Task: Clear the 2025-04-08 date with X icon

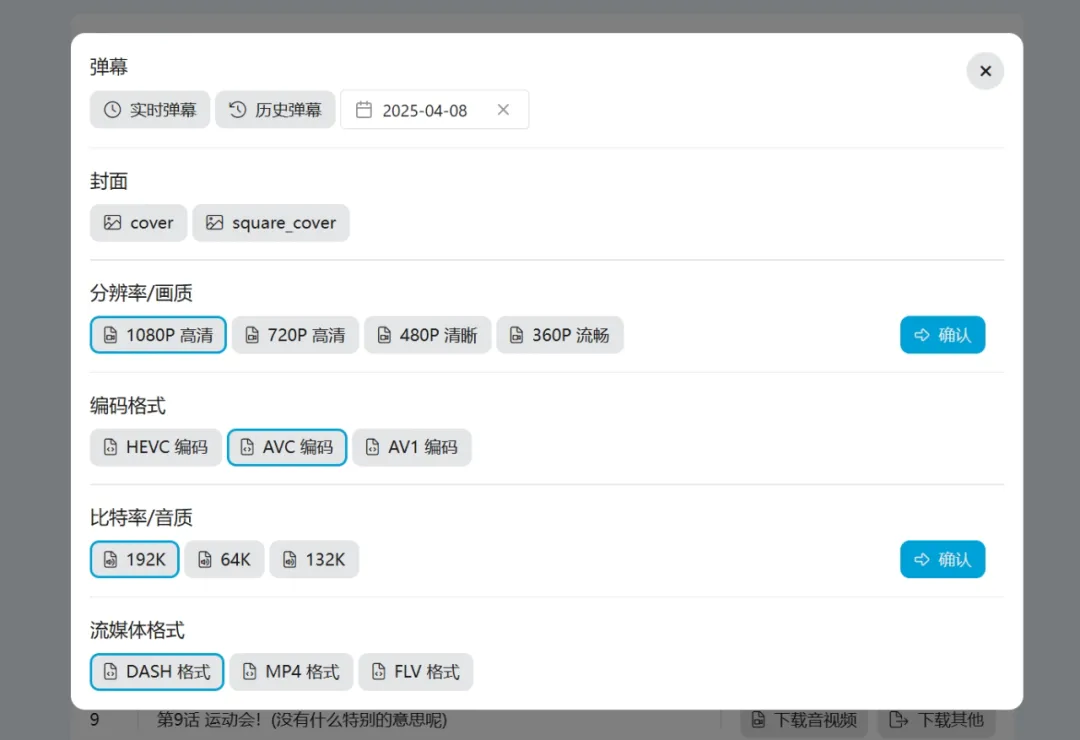Action: pos(503,110)
